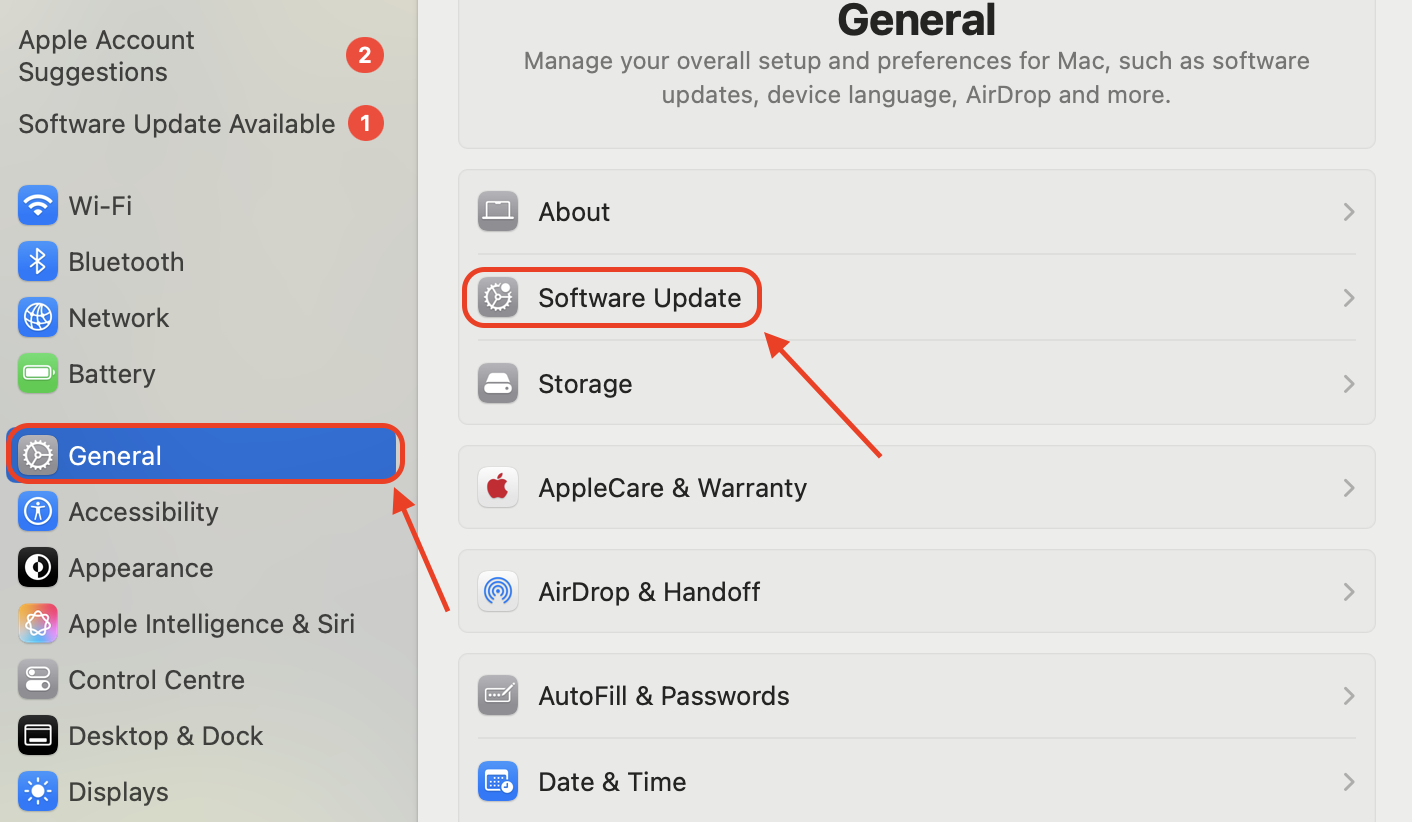
Task: Expand the Date & Time row chevron
Action: pos(1348,781)
